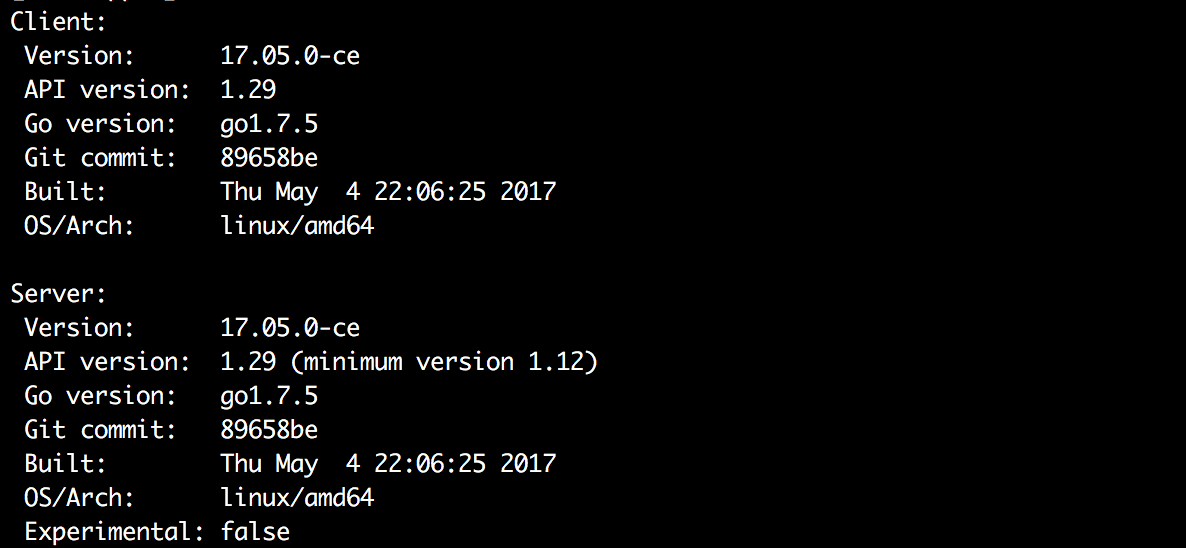
Task: Click the Client Git commit hash 89658be
Action: click(x=269, y=158)
